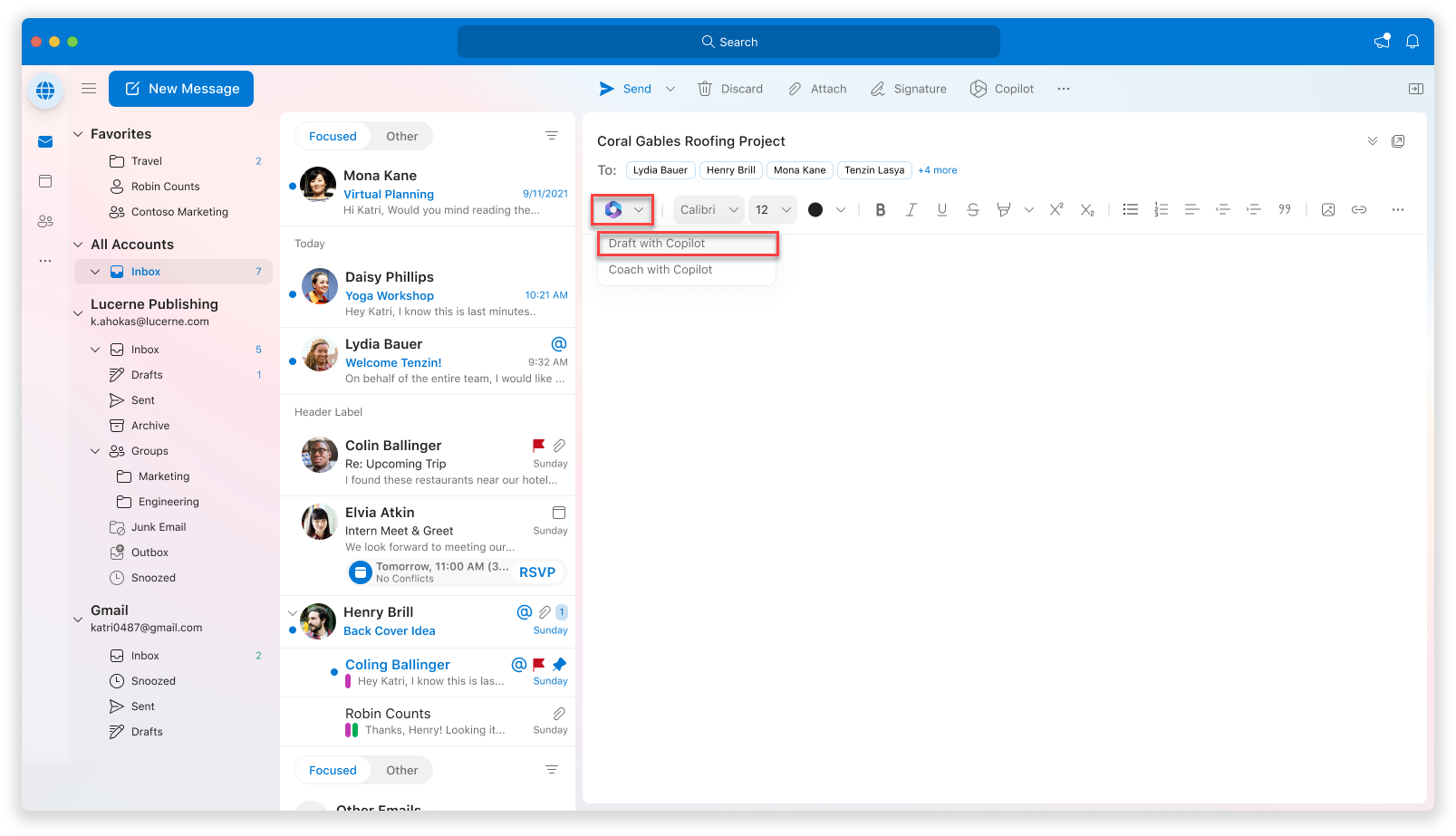
Task: Open the globe account icon
Action: click(45, 90)
